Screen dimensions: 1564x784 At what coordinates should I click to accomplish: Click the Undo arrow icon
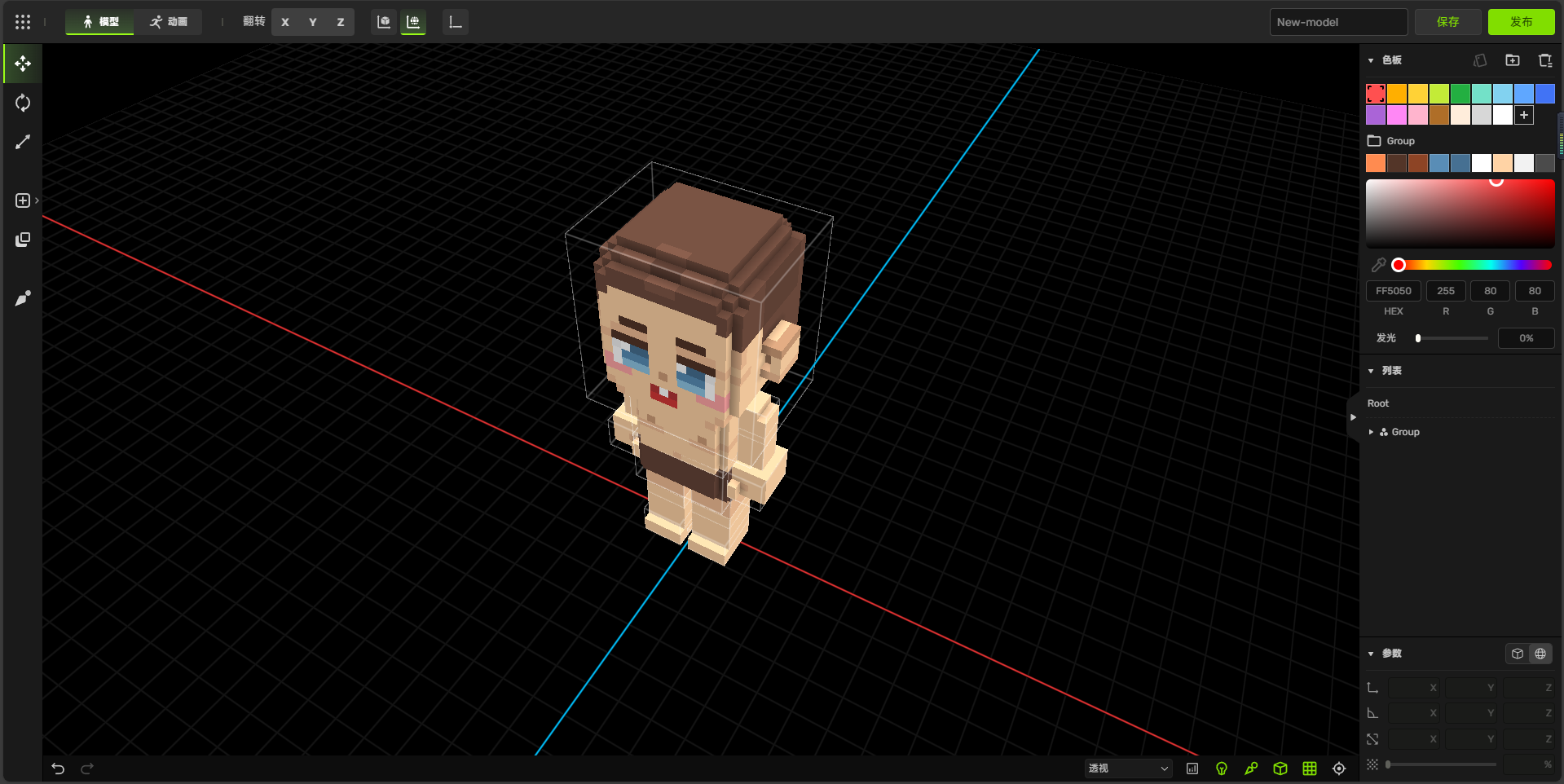tap(58, 769)
